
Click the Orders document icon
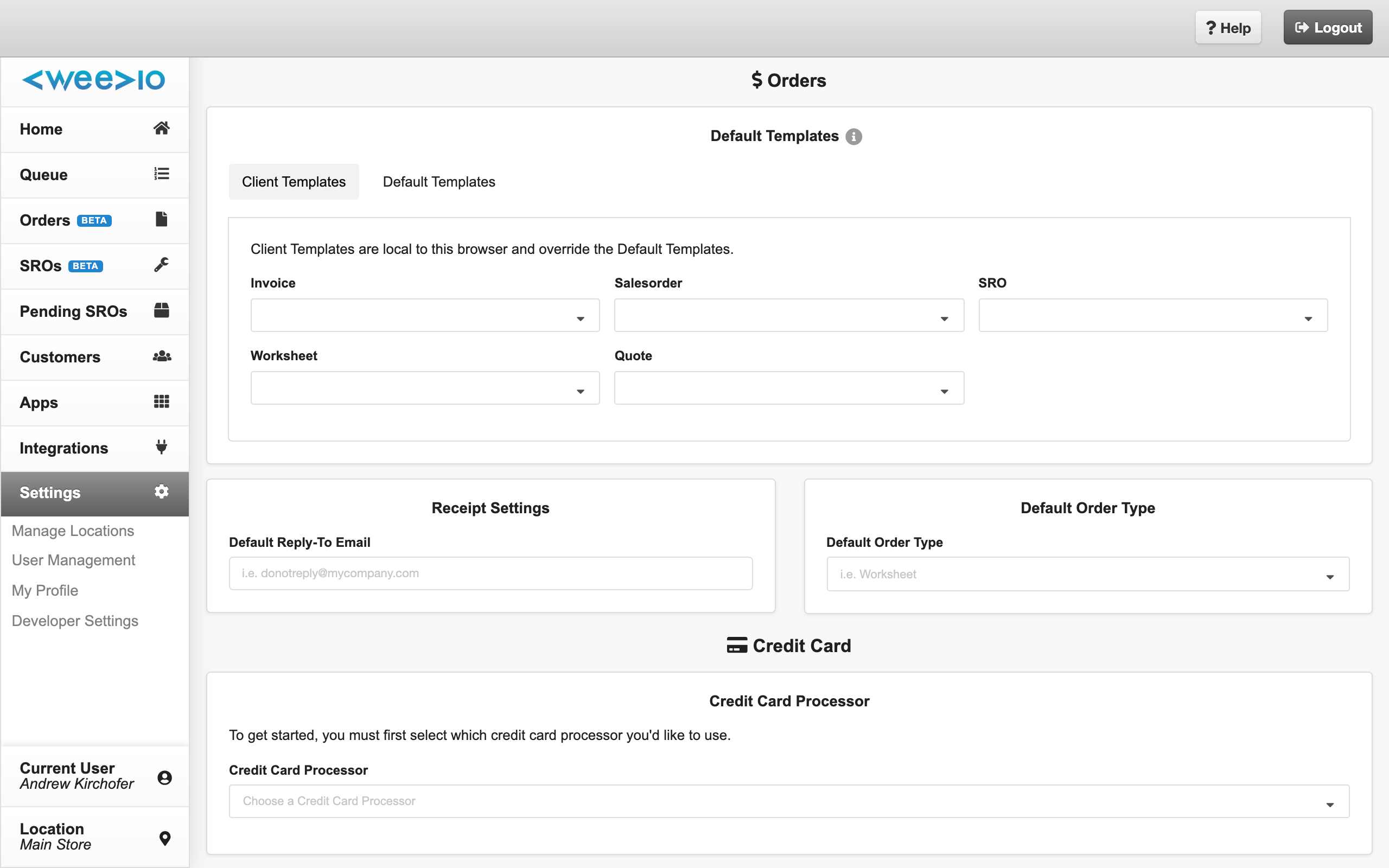(161, 219)
